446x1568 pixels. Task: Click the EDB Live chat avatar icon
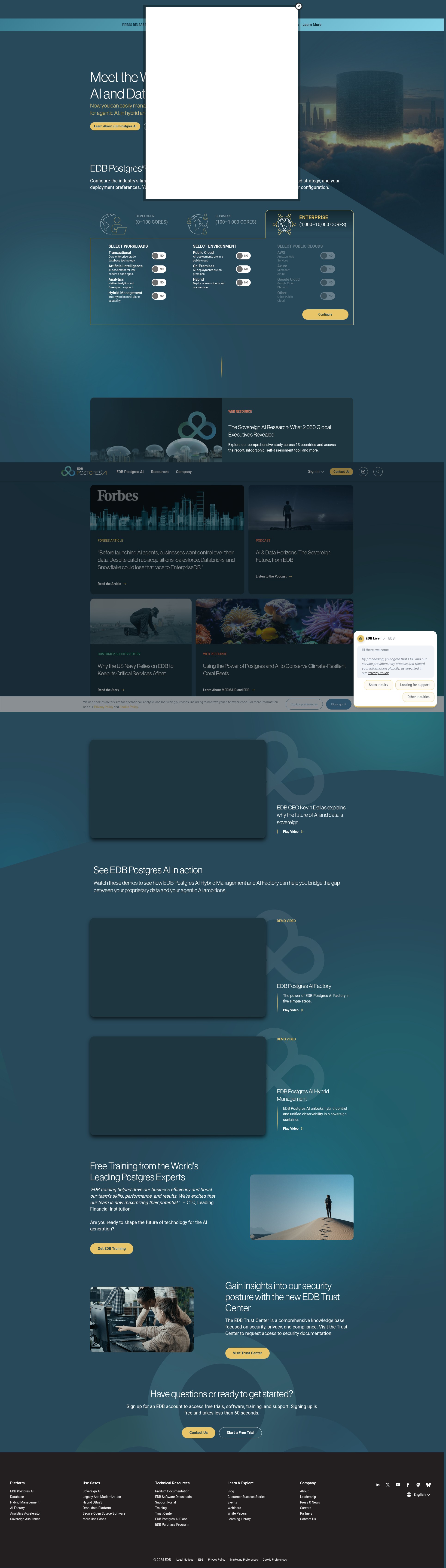pyautogui.click(x=361, y=639)
